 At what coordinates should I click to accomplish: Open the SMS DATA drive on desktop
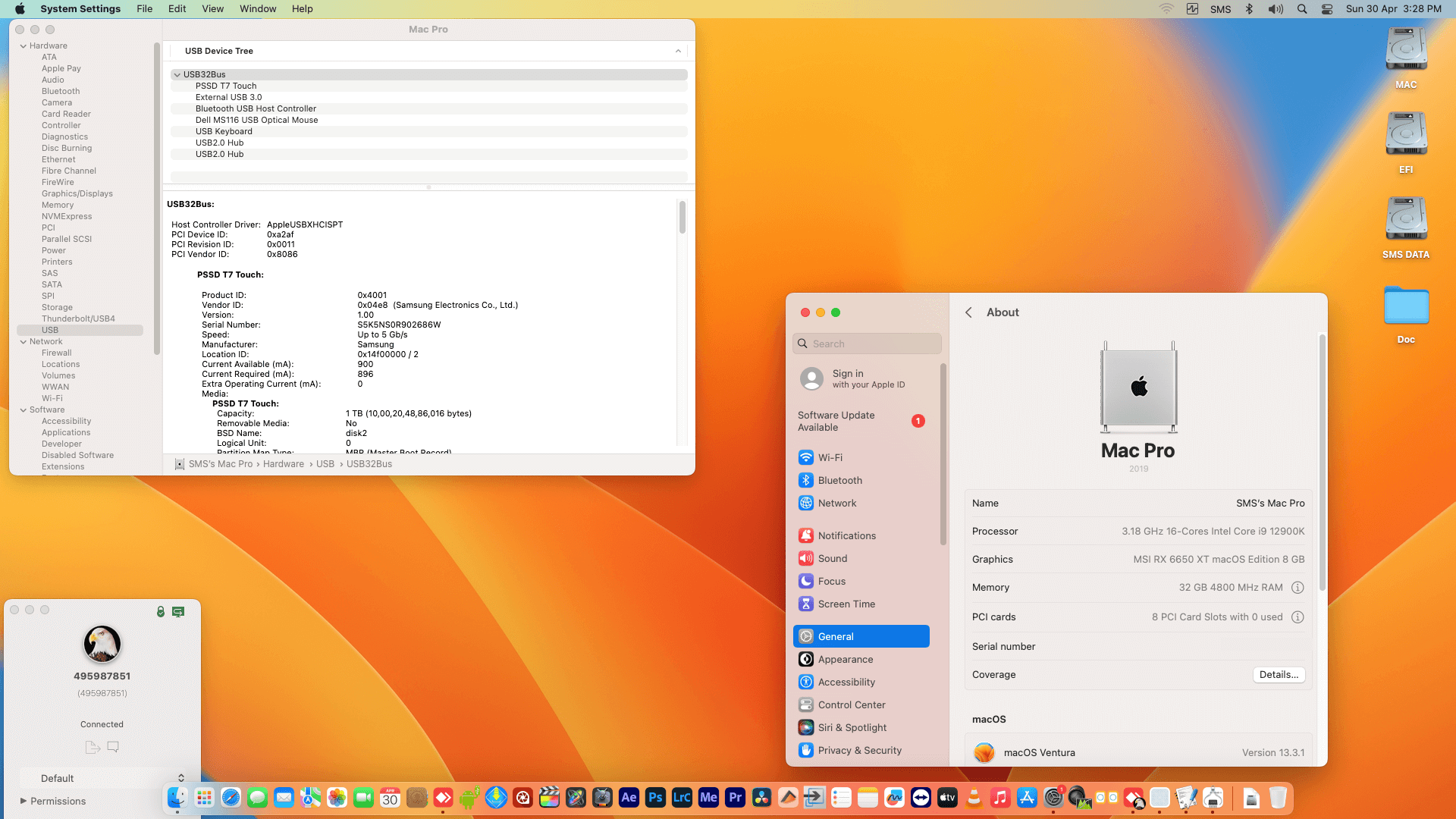click(x=1406, y=227)
